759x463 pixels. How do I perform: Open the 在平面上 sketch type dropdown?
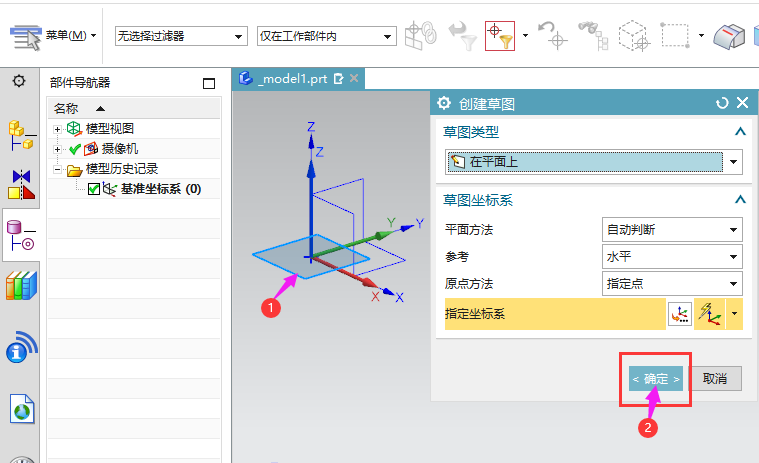[593, 162]
